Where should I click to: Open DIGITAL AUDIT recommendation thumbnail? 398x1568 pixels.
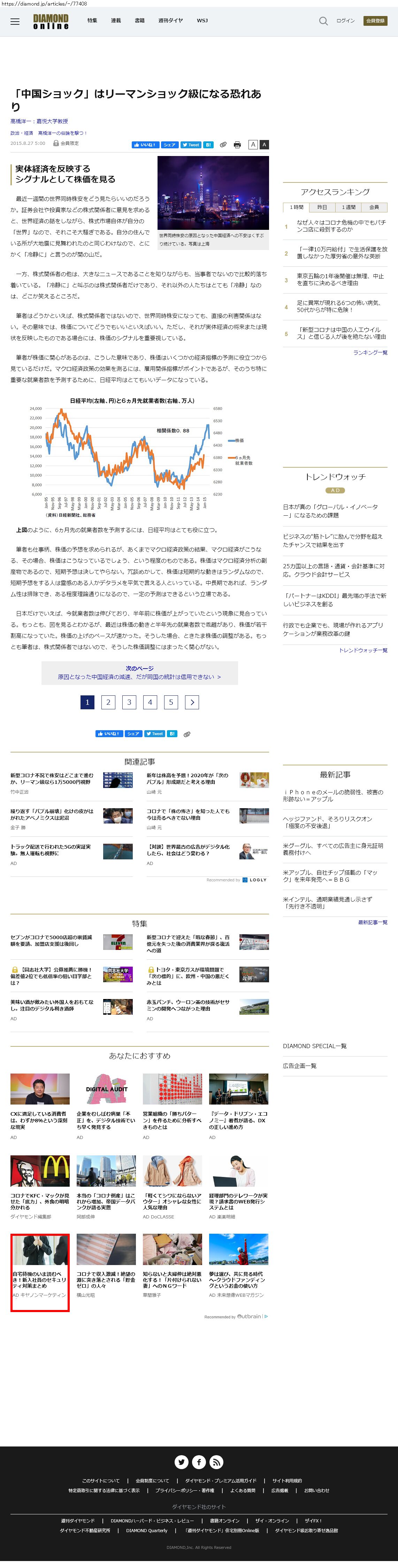[106, 1089]
